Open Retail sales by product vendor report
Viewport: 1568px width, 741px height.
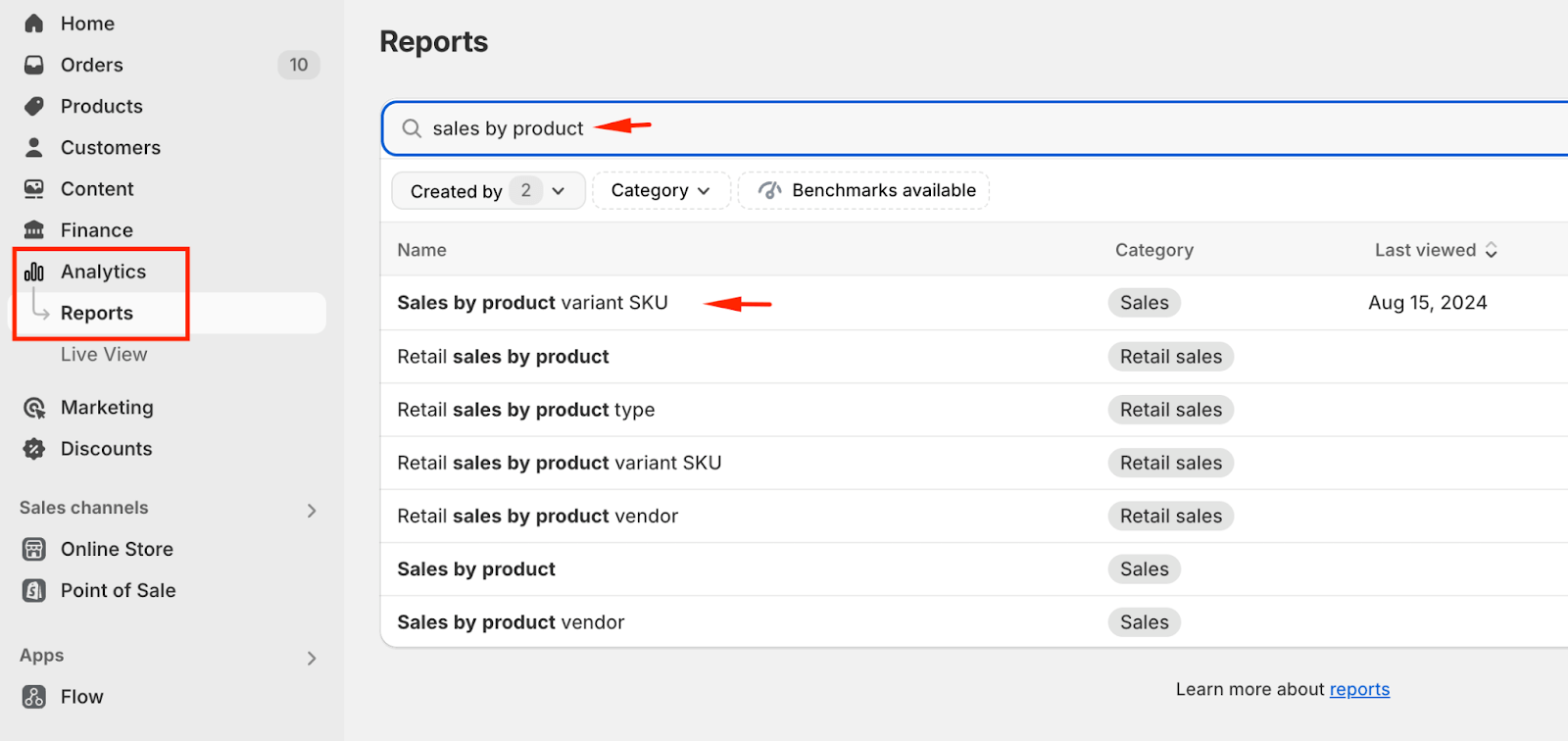coord(538,517)
